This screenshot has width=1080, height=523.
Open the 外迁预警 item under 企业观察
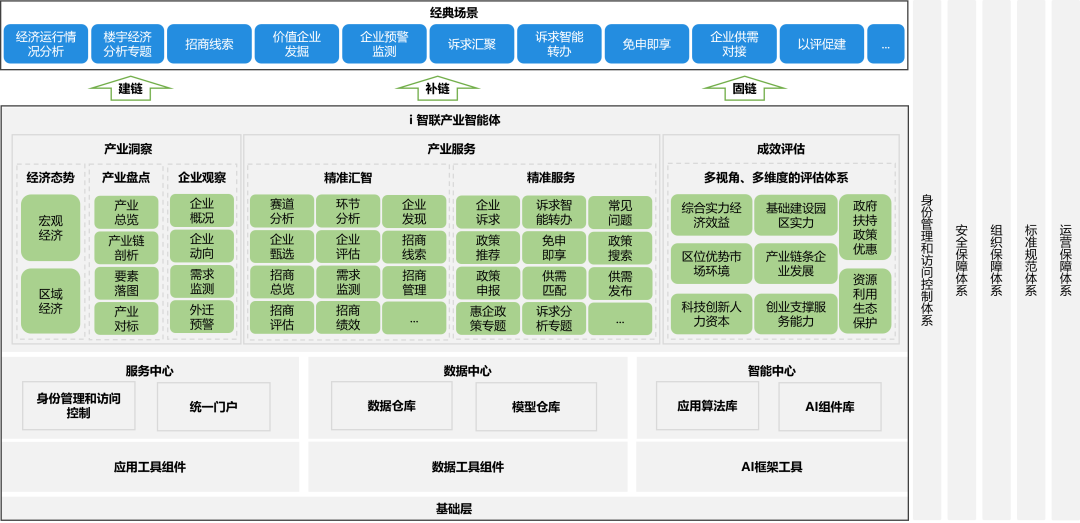click(x=202, y=317)
